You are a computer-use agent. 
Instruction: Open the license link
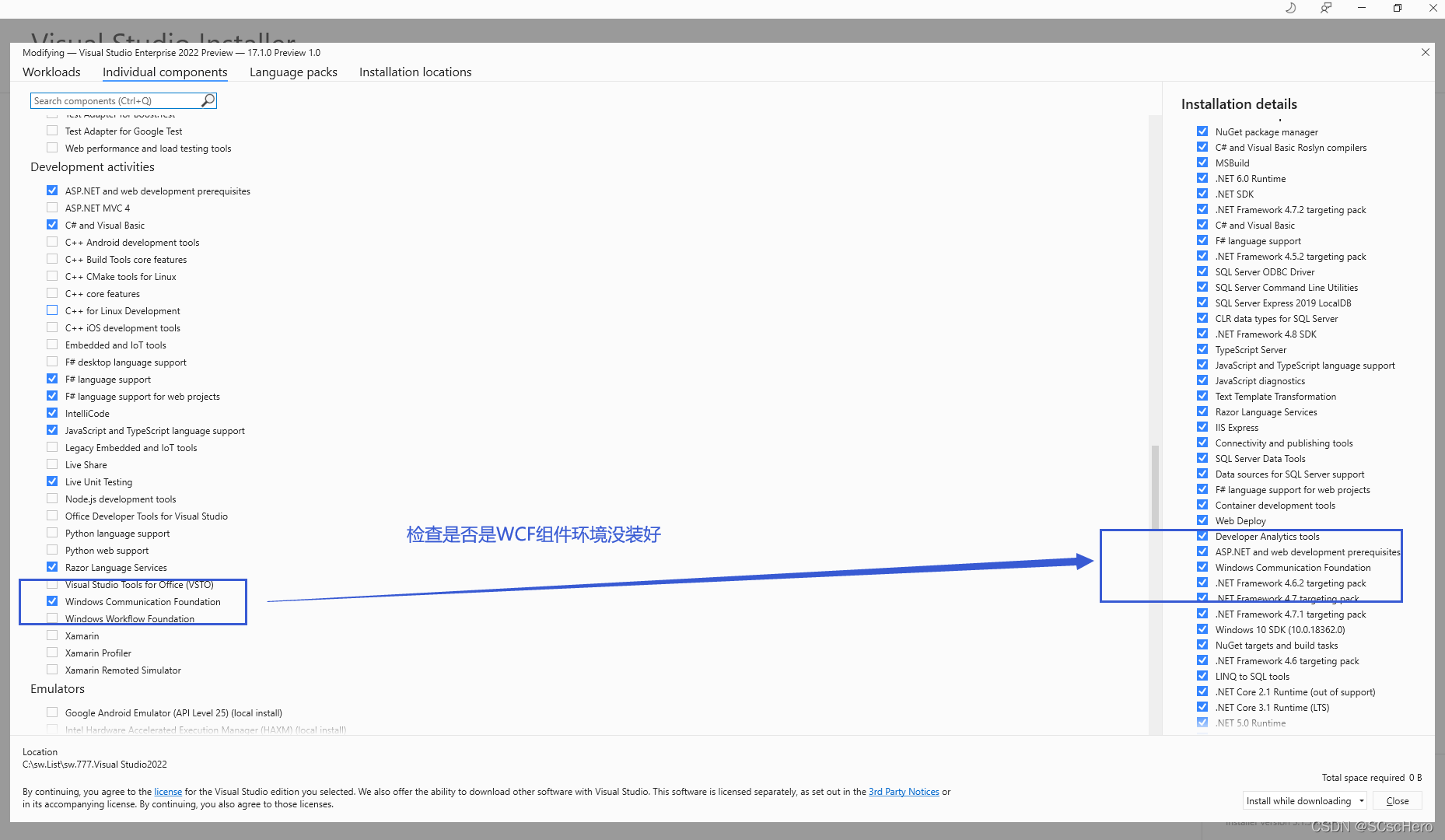pos(168,792)
